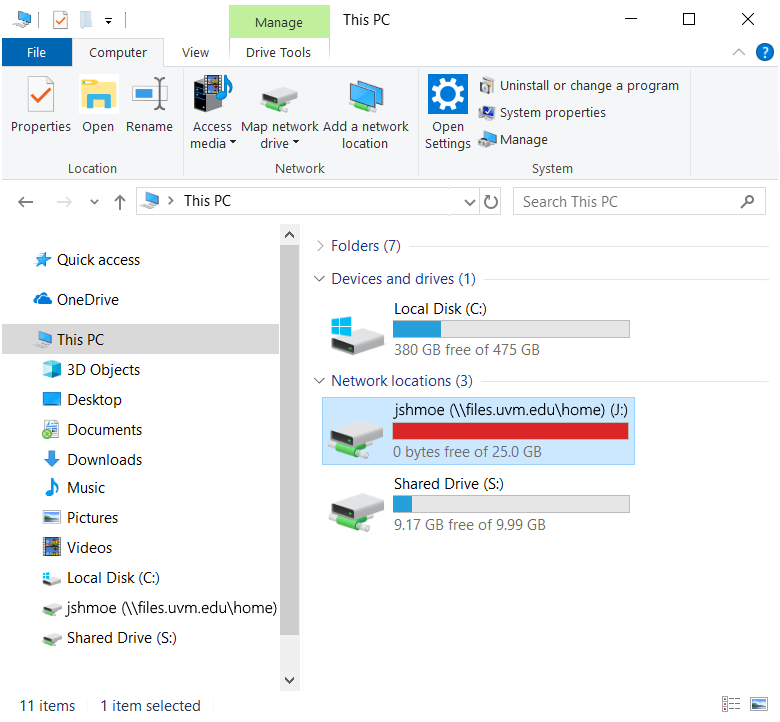Image resolution: width=780 pixels, height=722 pixels.
Task: Click This PC in the address bar
Action: point(207,201)
